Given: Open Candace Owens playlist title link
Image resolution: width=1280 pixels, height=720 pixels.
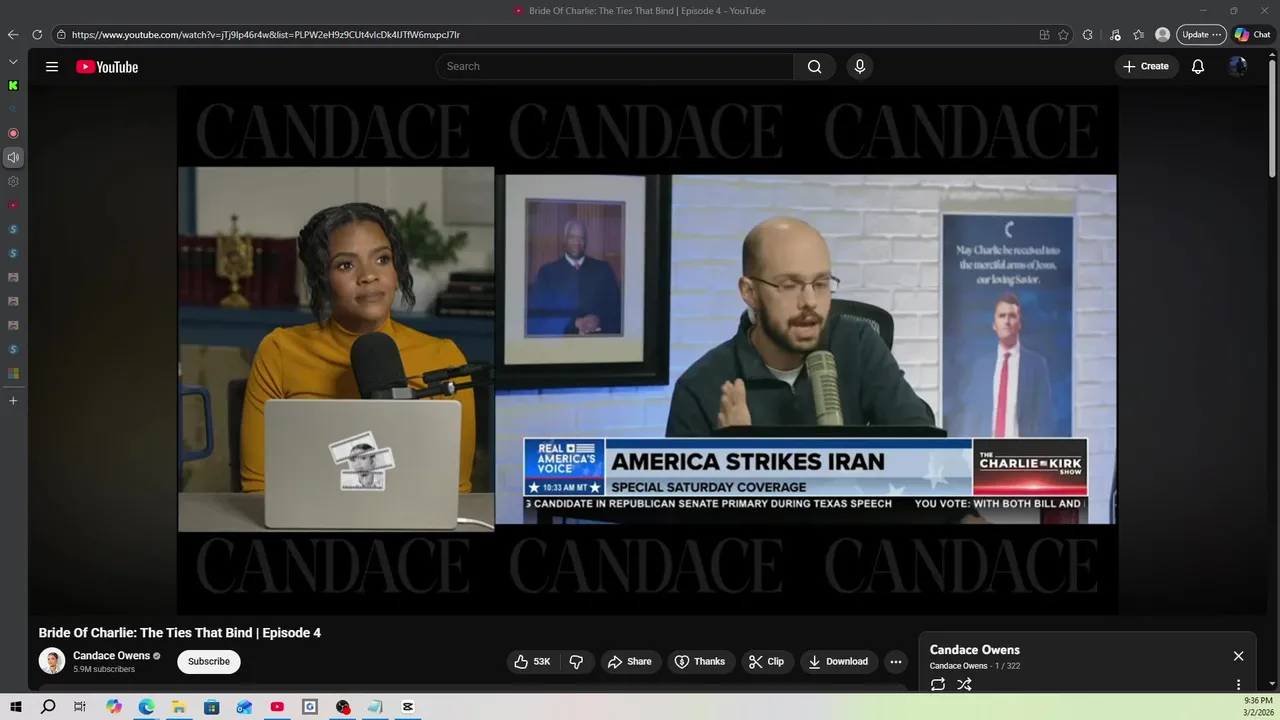Looking at the screenshot, I should coord(975,650).
